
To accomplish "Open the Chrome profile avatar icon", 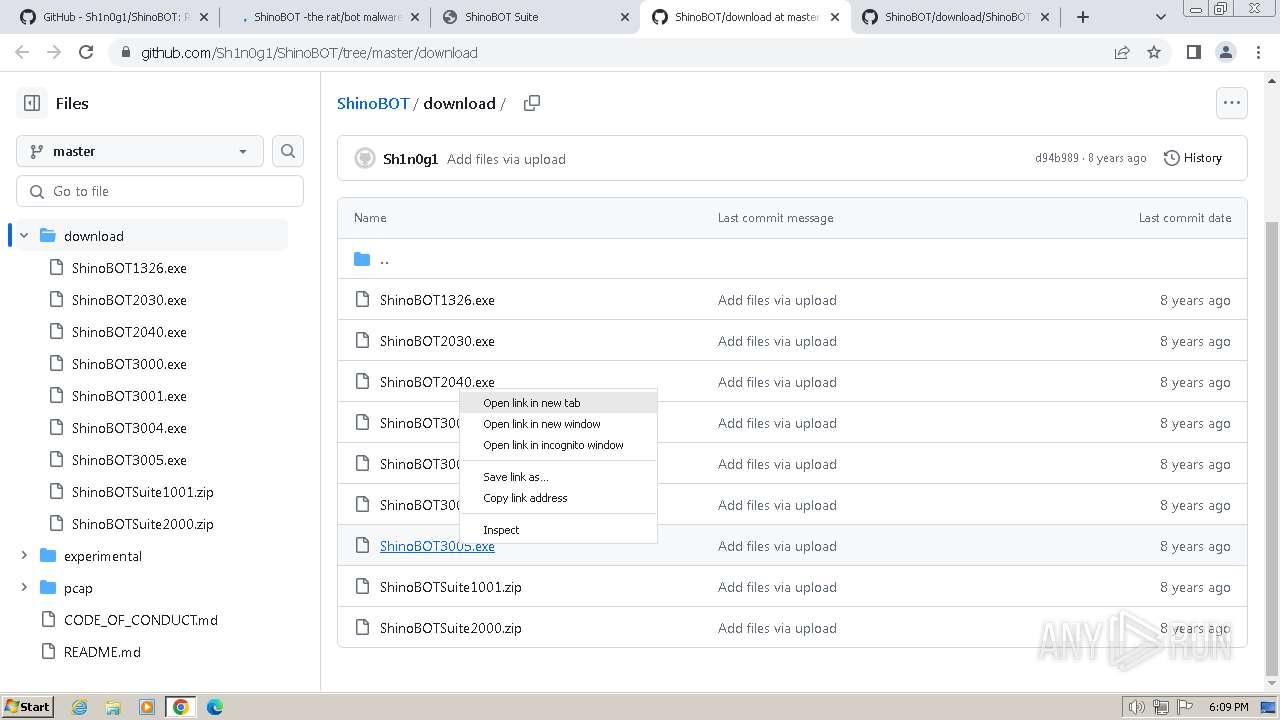I will point(1226,53).
